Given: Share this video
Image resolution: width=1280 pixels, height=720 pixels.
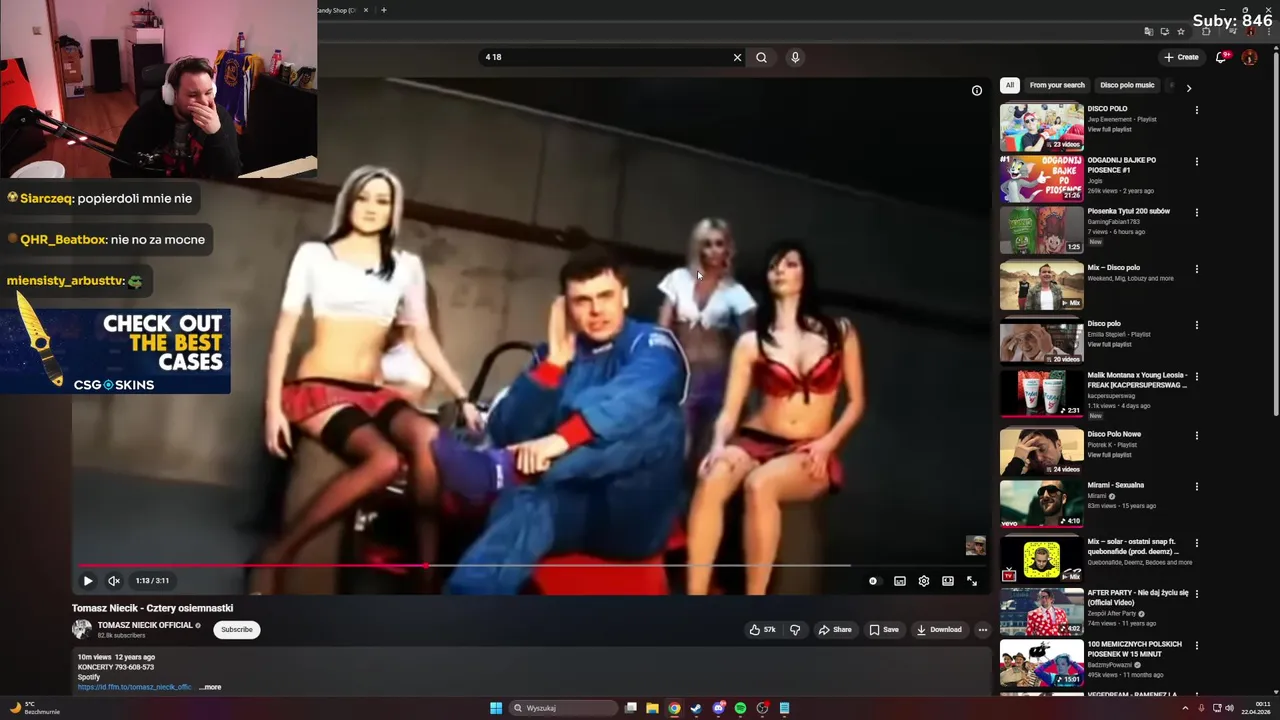Looking at the screenshot, I should point(835,629).
